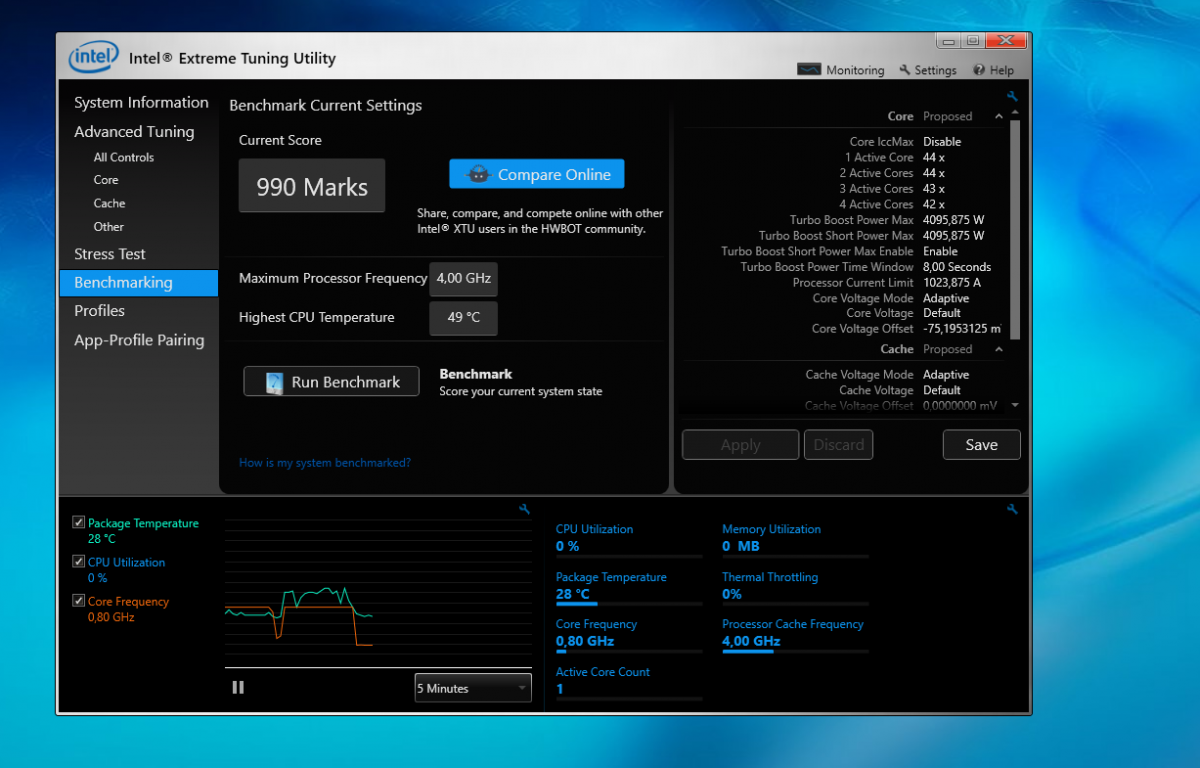Click the 990 Marks score box
The width and height of the screenshot is (1200, 768).
[312, 186]
